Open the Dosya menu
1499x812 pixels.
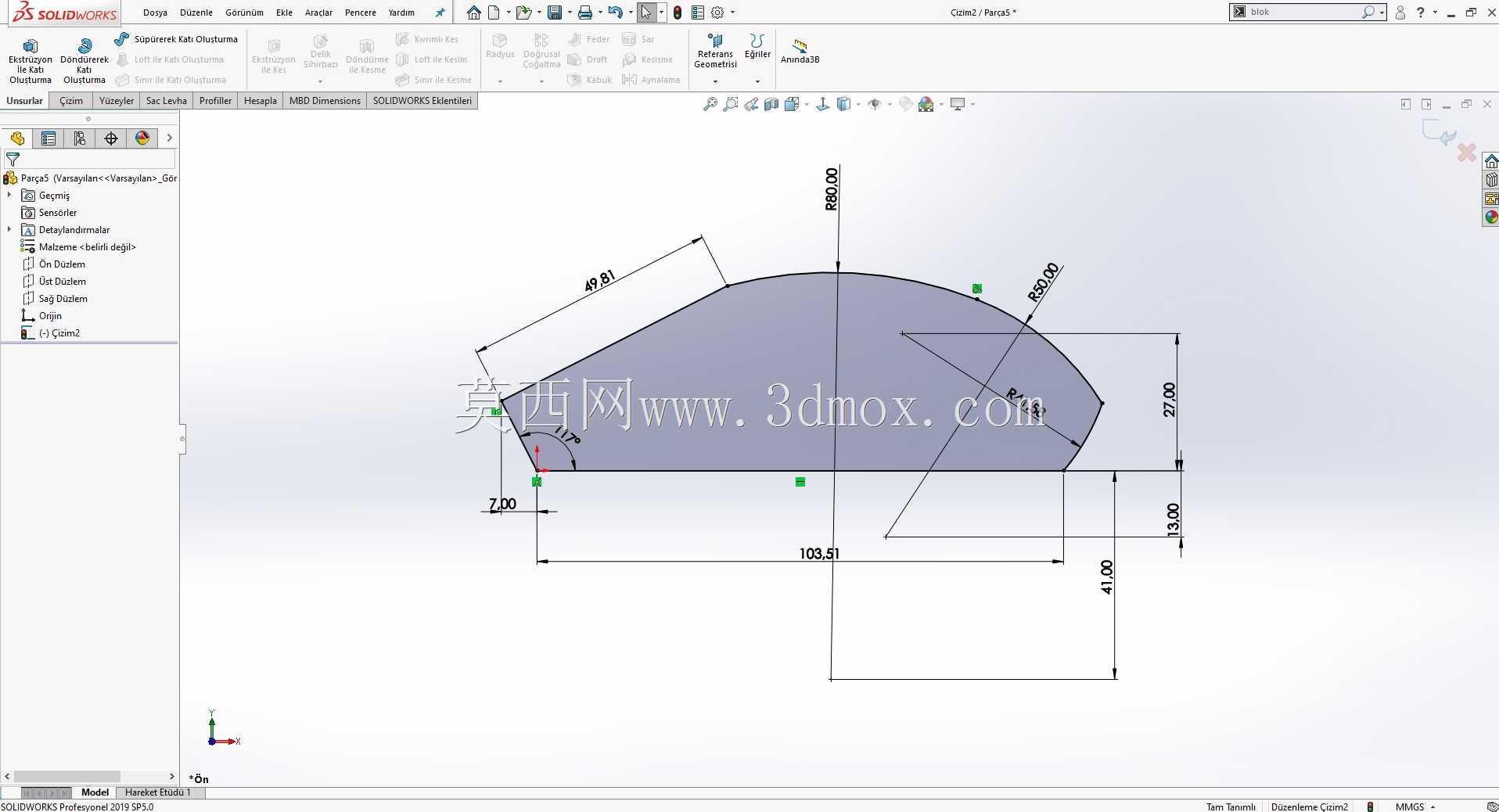point(155,13)
